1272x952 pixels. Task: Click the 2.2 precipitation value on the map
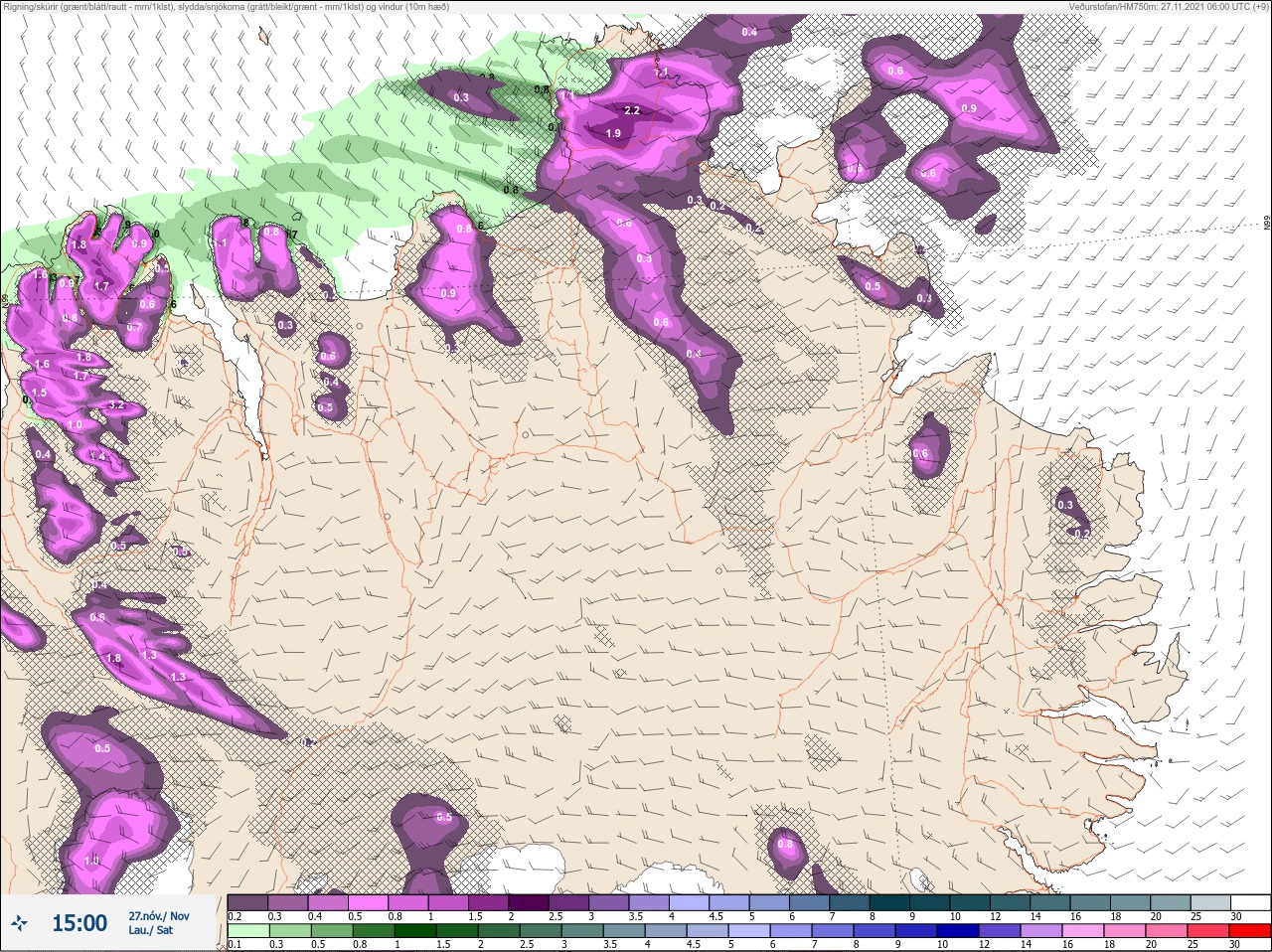coord(632,111)
